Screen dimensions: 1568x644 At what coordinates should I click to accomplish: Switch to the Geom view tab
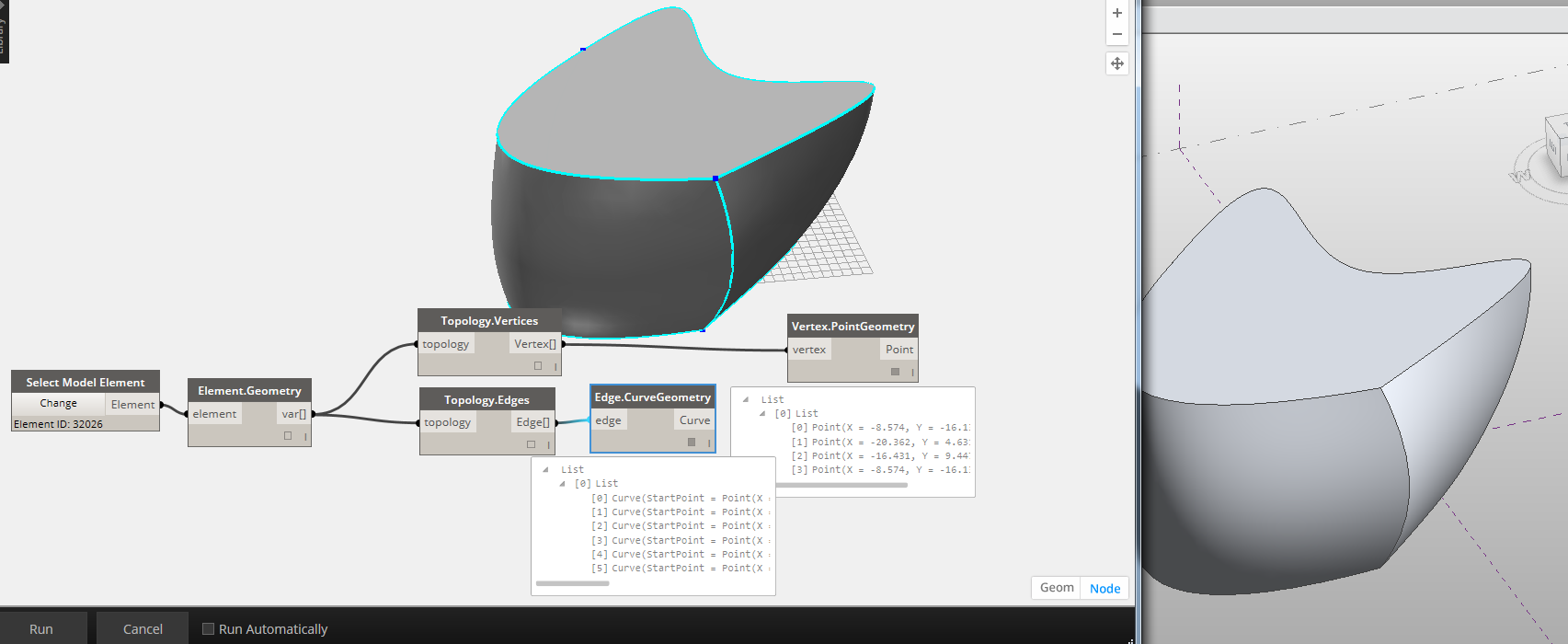coord(1056,588)
